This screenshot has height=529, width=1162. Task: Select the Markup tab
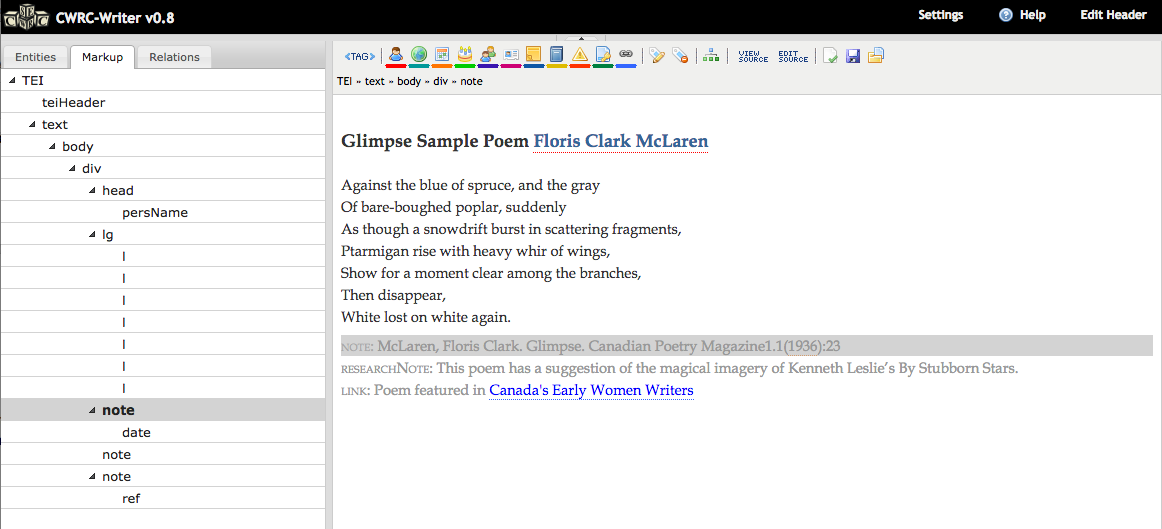coord(102,57)
